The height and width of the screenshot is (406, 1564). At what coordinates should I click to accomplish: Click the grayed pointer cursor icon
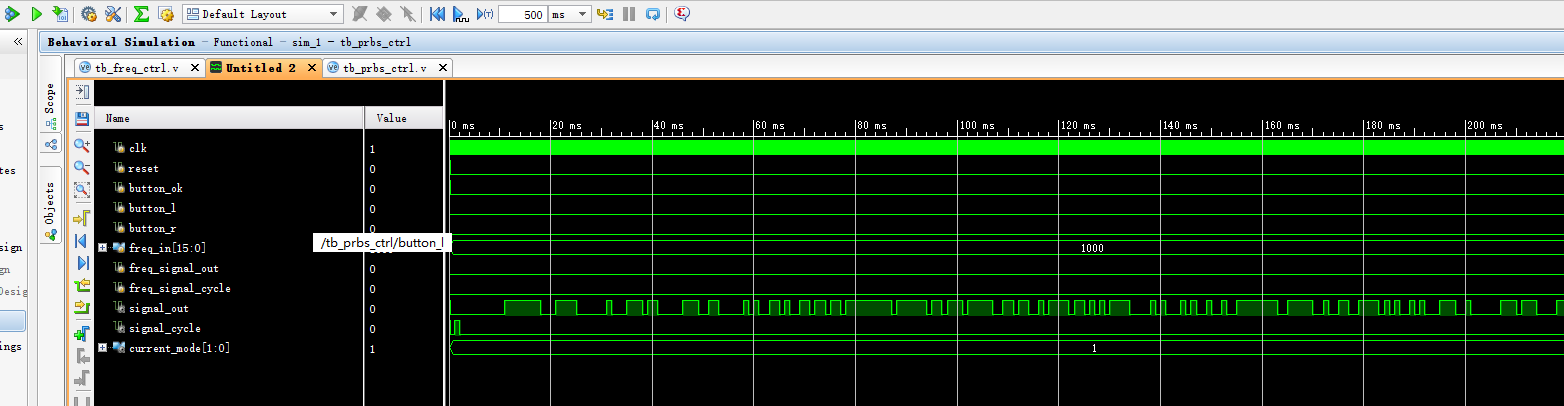(x=407, y=14)
